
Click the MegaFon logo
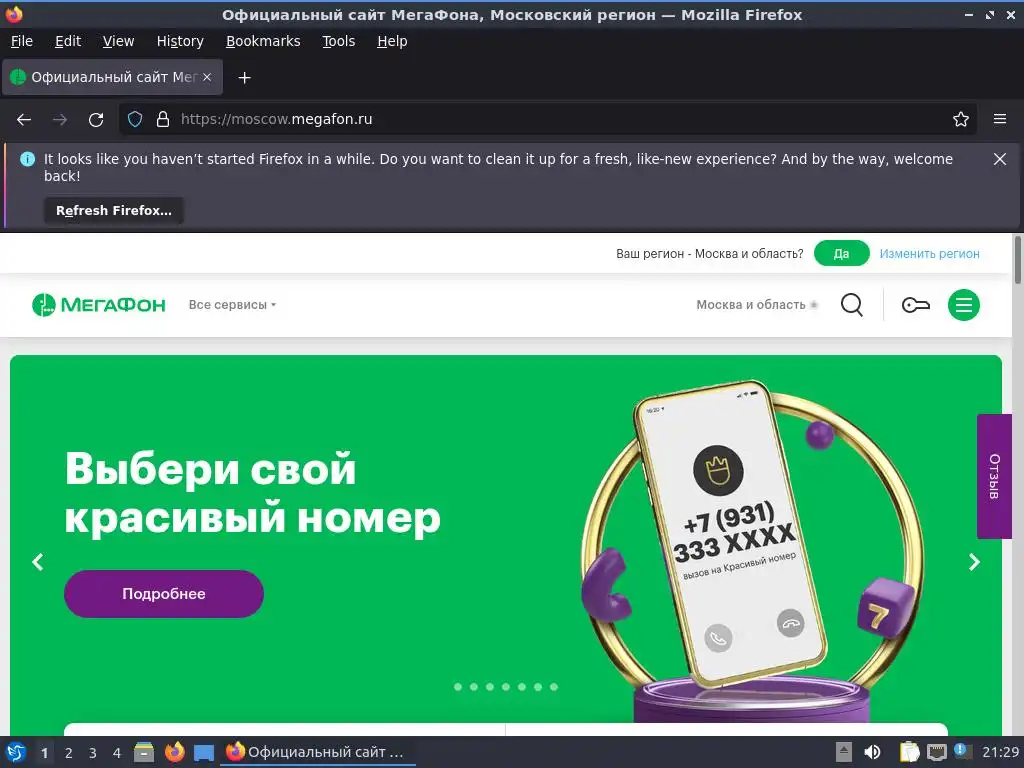coord(99,304)
